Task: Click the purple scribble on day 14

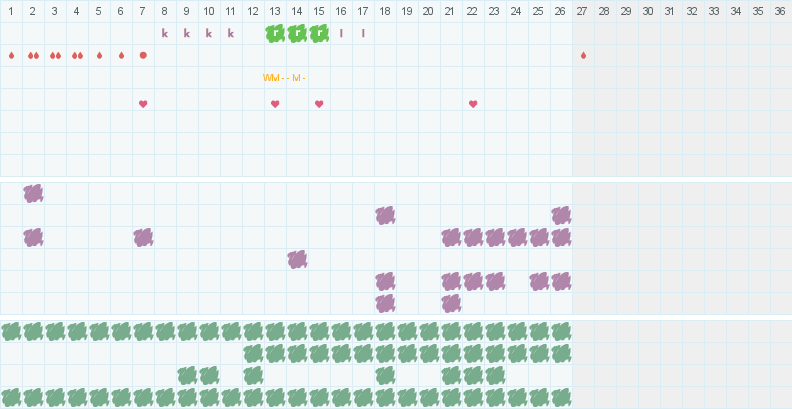Action: tap(297, 259)
